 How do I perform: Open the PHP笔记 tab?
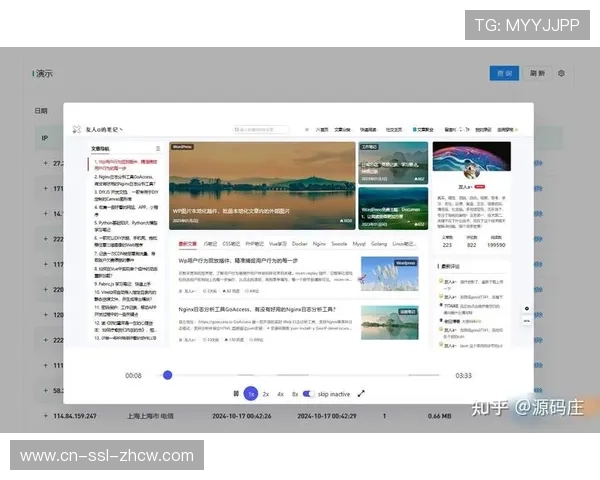pos(255,244)
